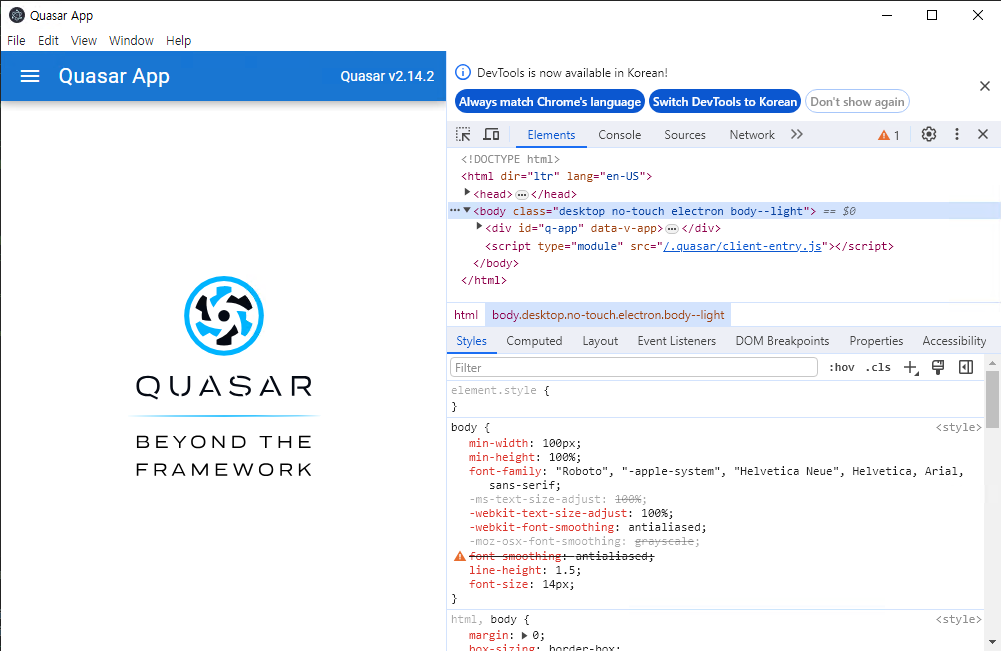
Task: Click the Quasar App title bar icon
Action: tap(17, 15)
